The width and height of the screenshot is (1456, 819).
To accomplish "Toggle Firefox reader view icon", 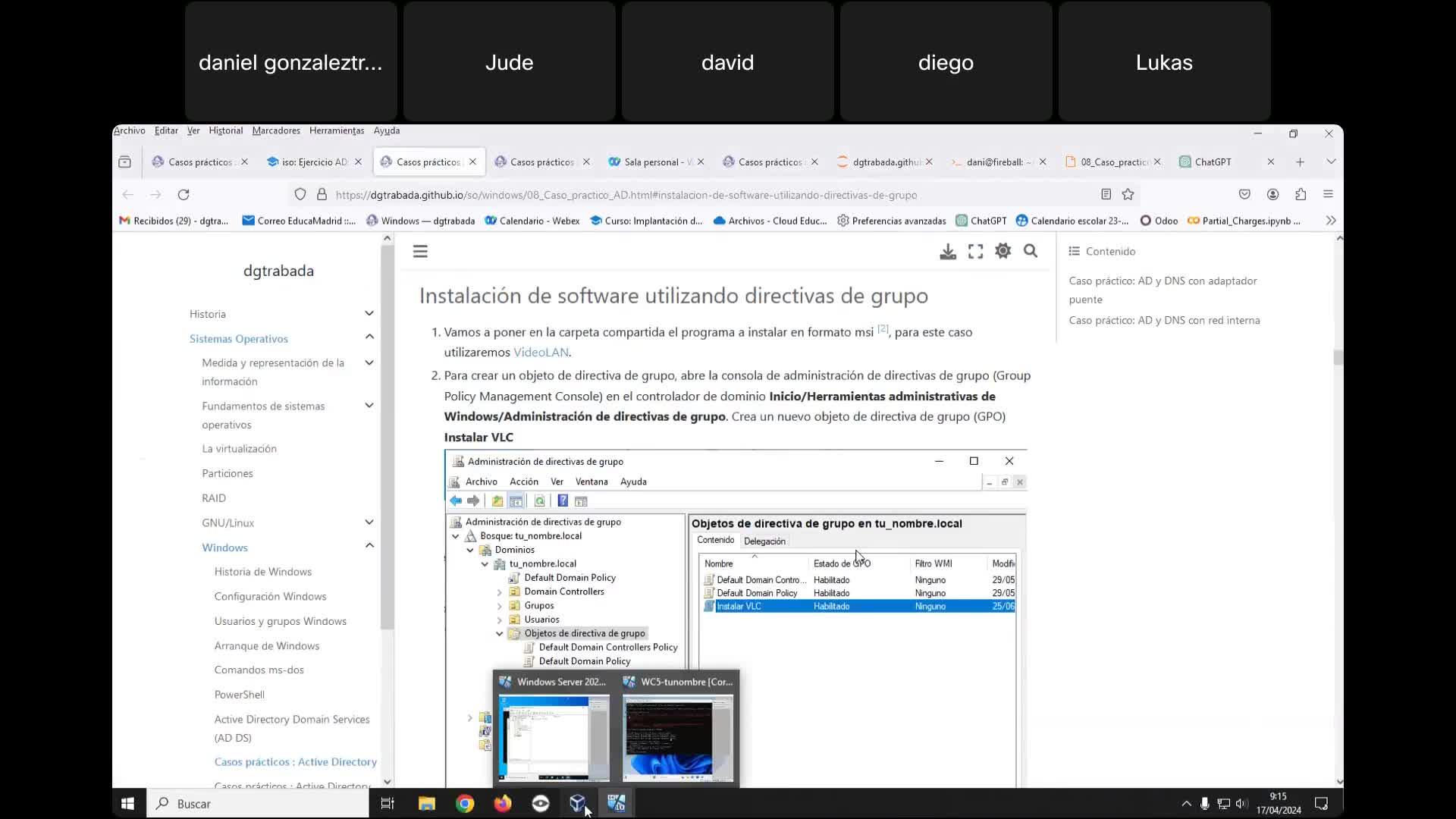I will (x=1106, y=195).
